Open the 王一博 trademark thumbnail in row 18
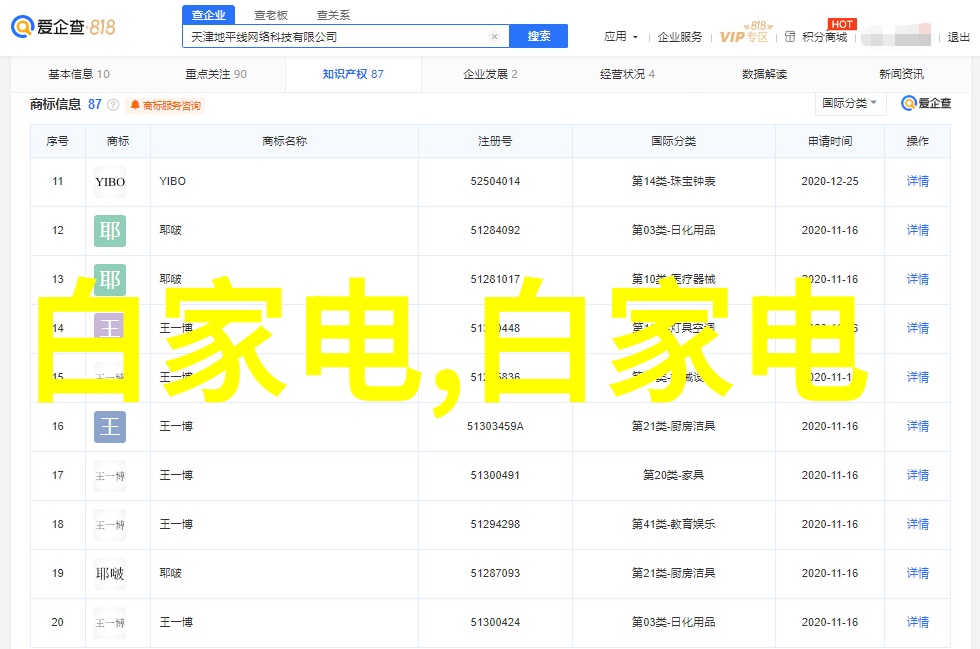 click(x=110, y=525)
